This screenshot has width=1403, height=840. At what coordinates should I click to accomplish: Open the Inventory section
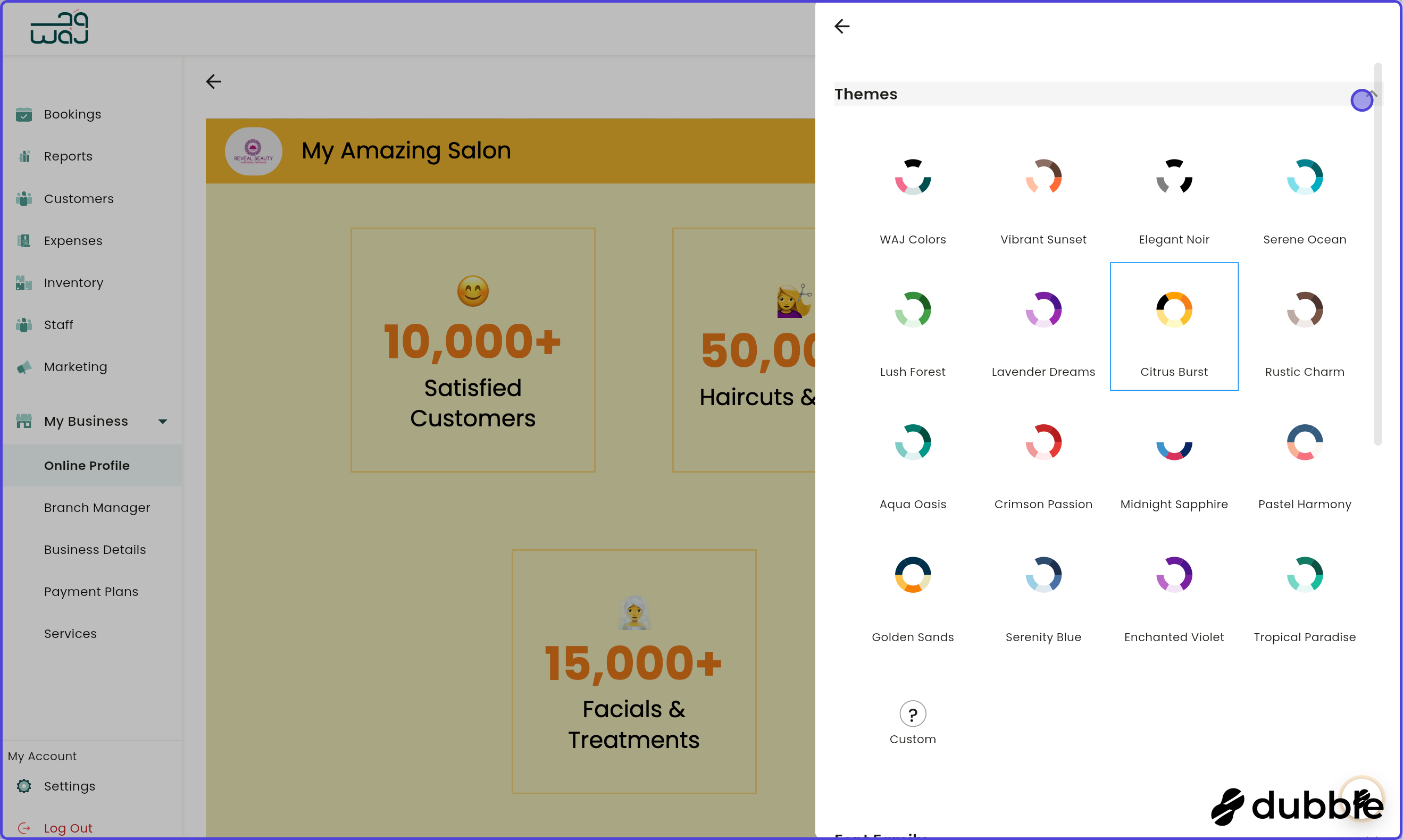point(73,282)
